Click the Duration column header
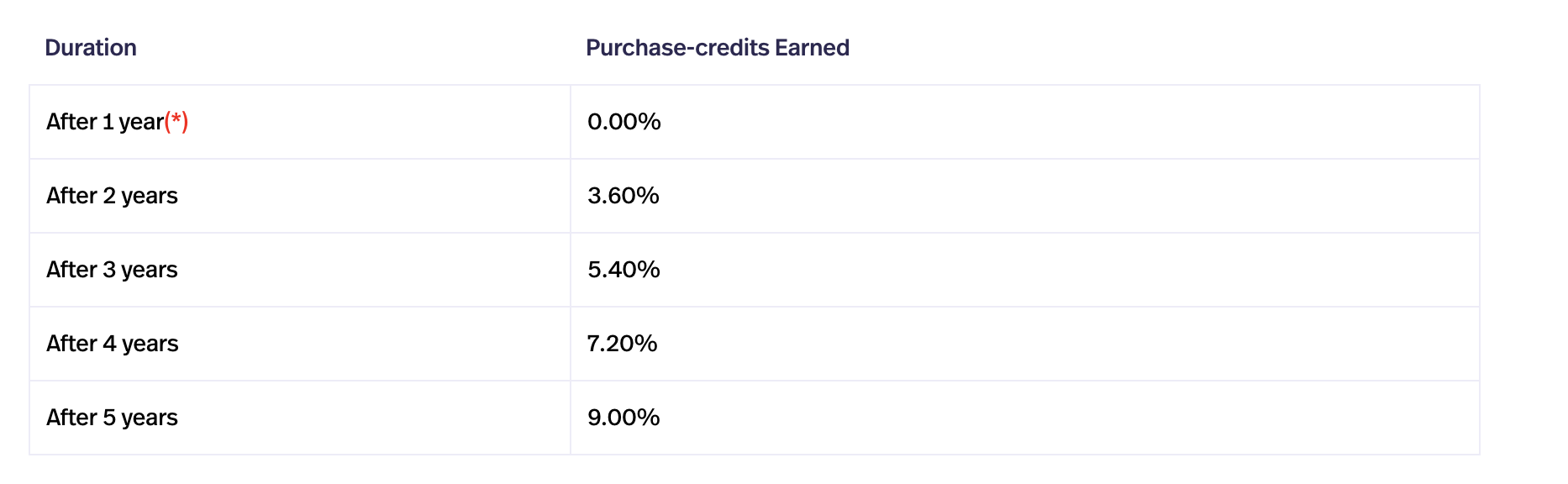1568x484 pixels. [91, 48]
